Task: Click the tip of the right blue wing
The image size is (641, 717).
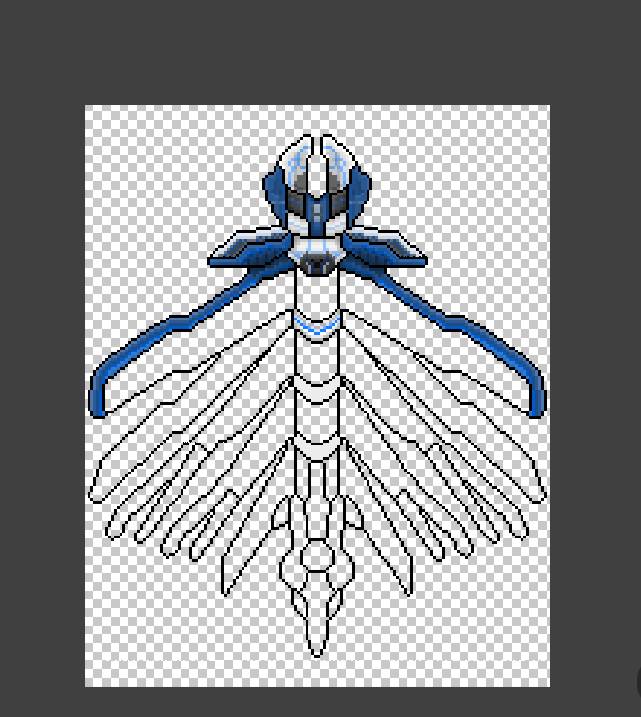Action: click(x=536, y=399)
